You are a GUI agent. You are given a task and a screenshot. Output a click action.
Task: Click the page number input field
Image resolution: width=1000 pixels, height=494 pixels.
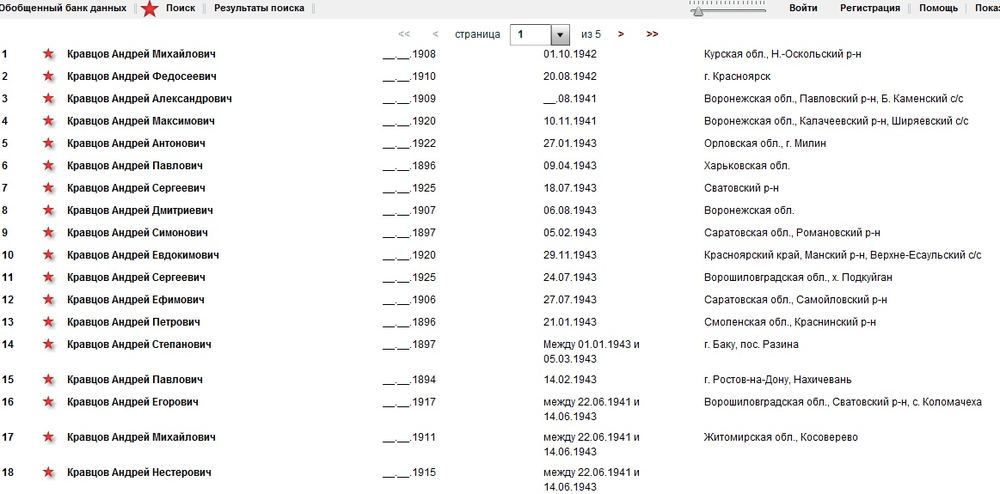(530, 35)
